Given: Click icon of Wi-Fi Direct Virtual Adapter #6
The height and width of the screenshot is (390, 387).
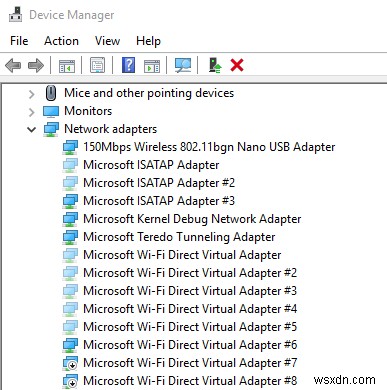Looking at the screenshot, I should (x=70, y=345).
